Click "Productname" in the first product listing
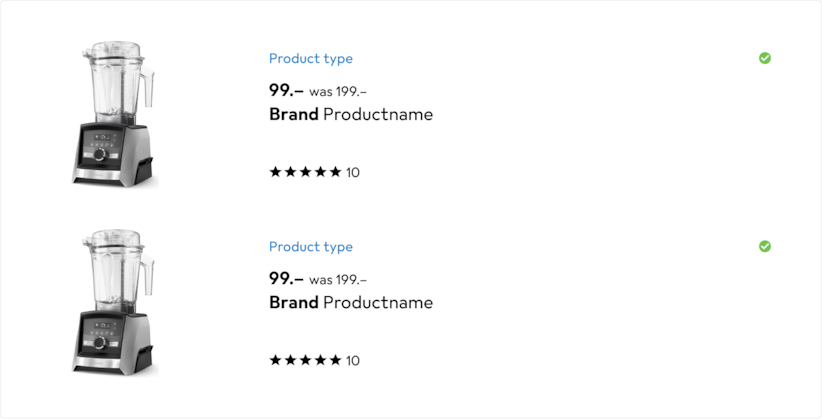Viewport: 822px width, 419px height. (x=378, y=114)
